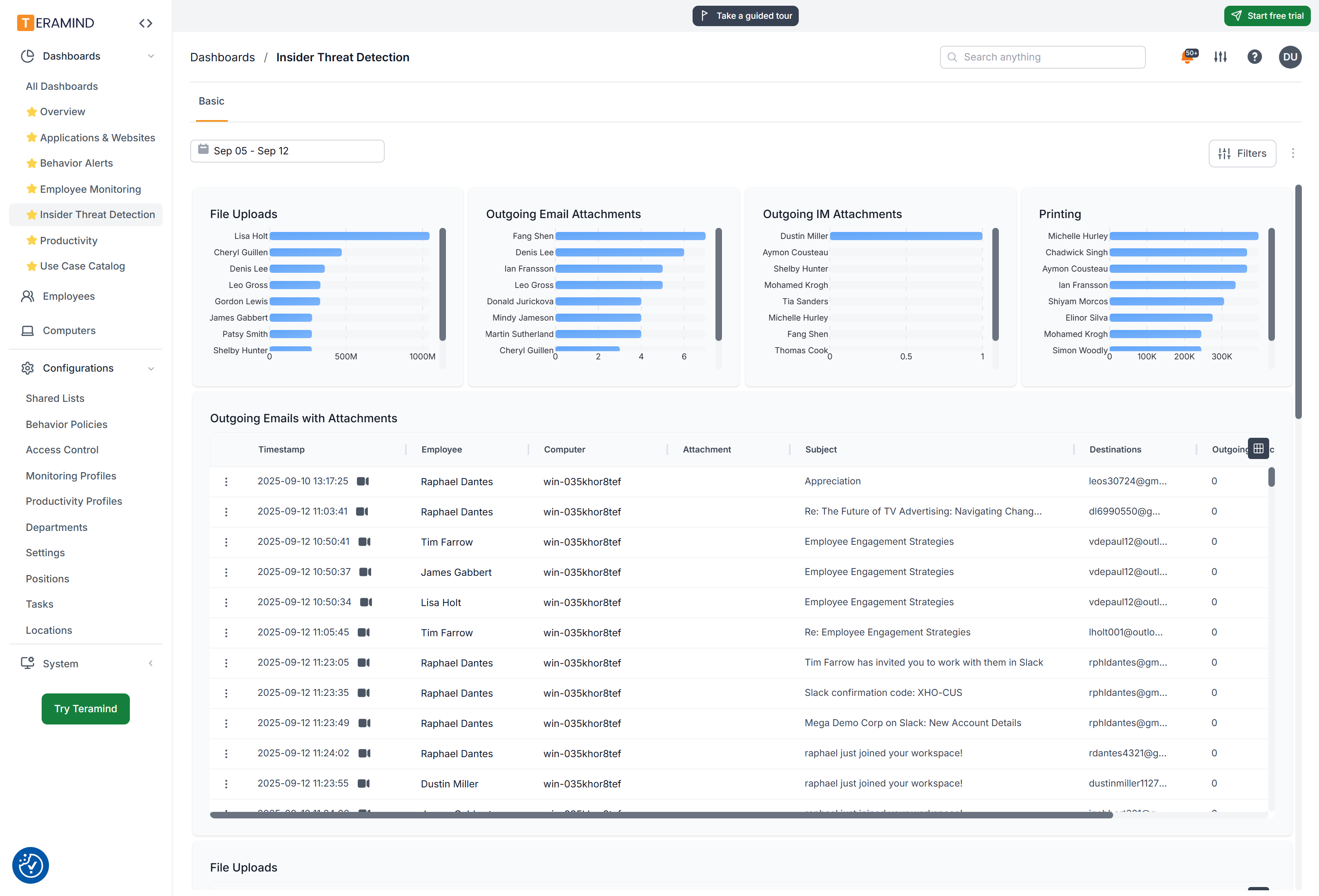Open Access Control configuration
Viewport: 1319px width, 896px height.
[x=62, y=450]
